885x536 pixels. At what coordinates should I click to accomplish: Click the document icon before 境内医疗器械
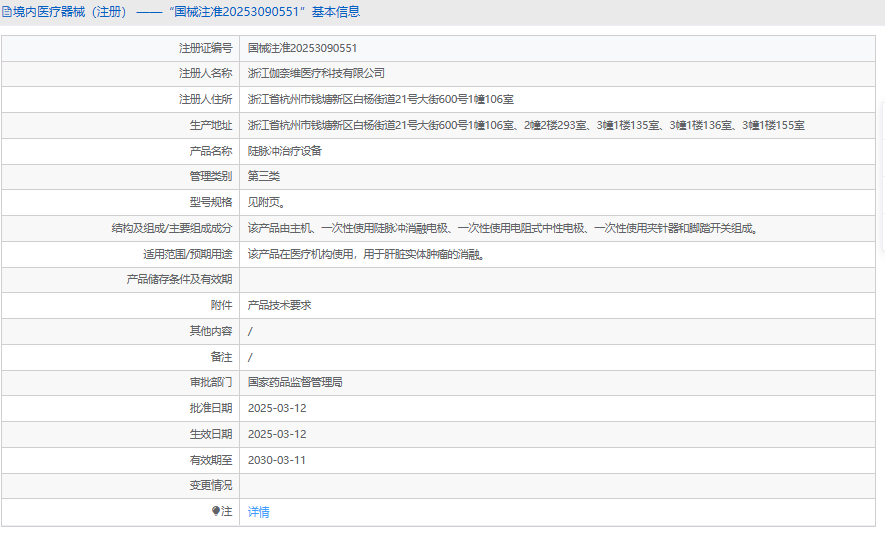(x=7, y=12)
